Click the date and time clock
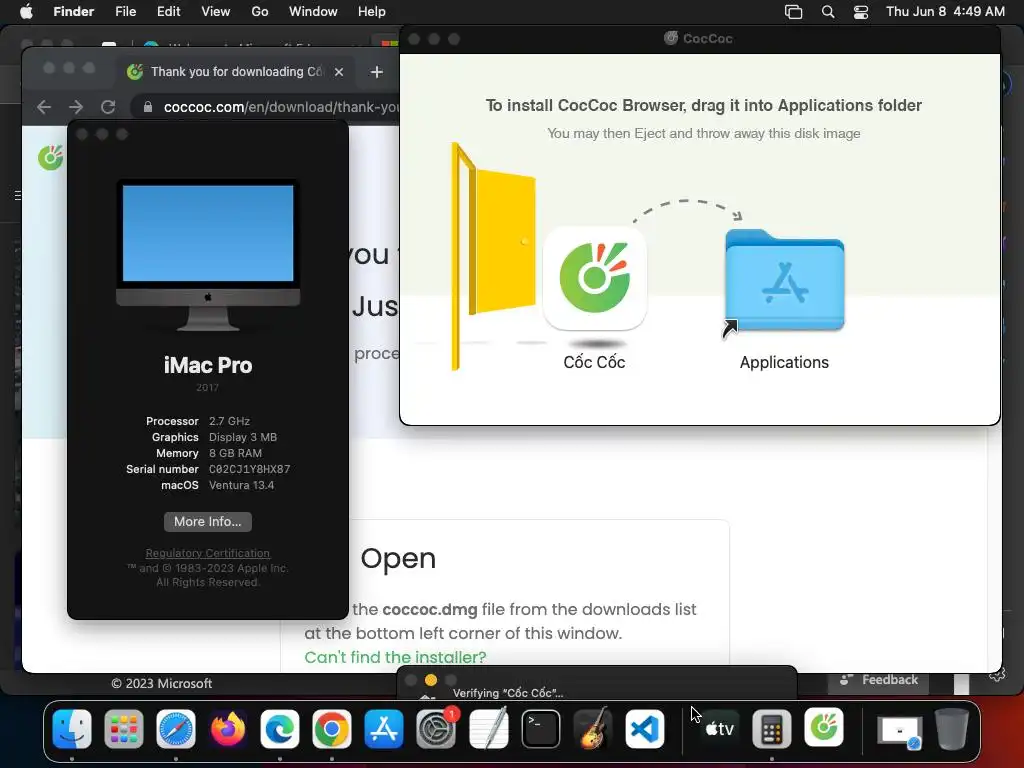 click(x=945, y=12)
